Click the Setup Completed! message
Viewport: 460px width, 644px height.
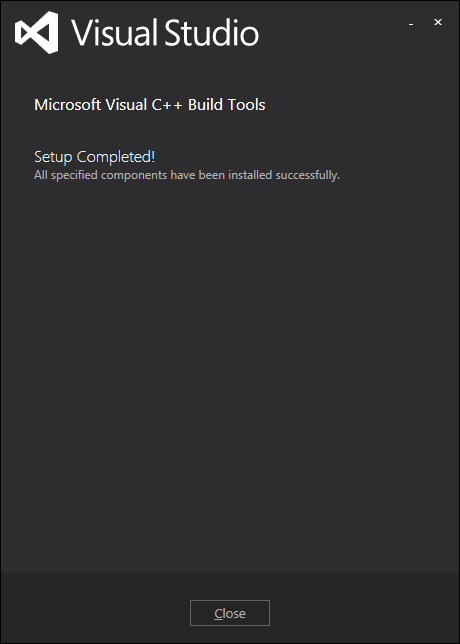tap(95, 157)
